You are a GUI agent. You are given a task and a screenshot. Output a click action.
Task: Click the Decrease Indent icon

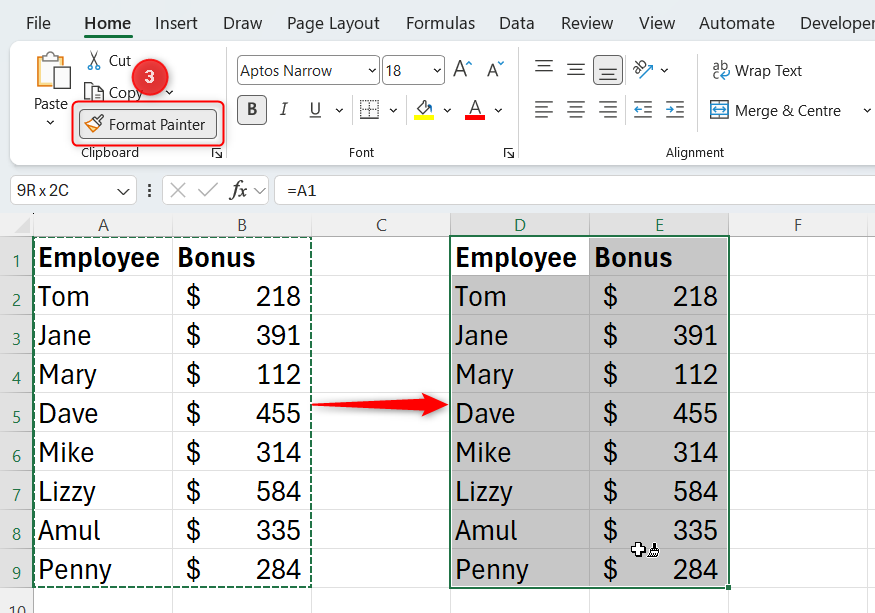pos(643,109)
